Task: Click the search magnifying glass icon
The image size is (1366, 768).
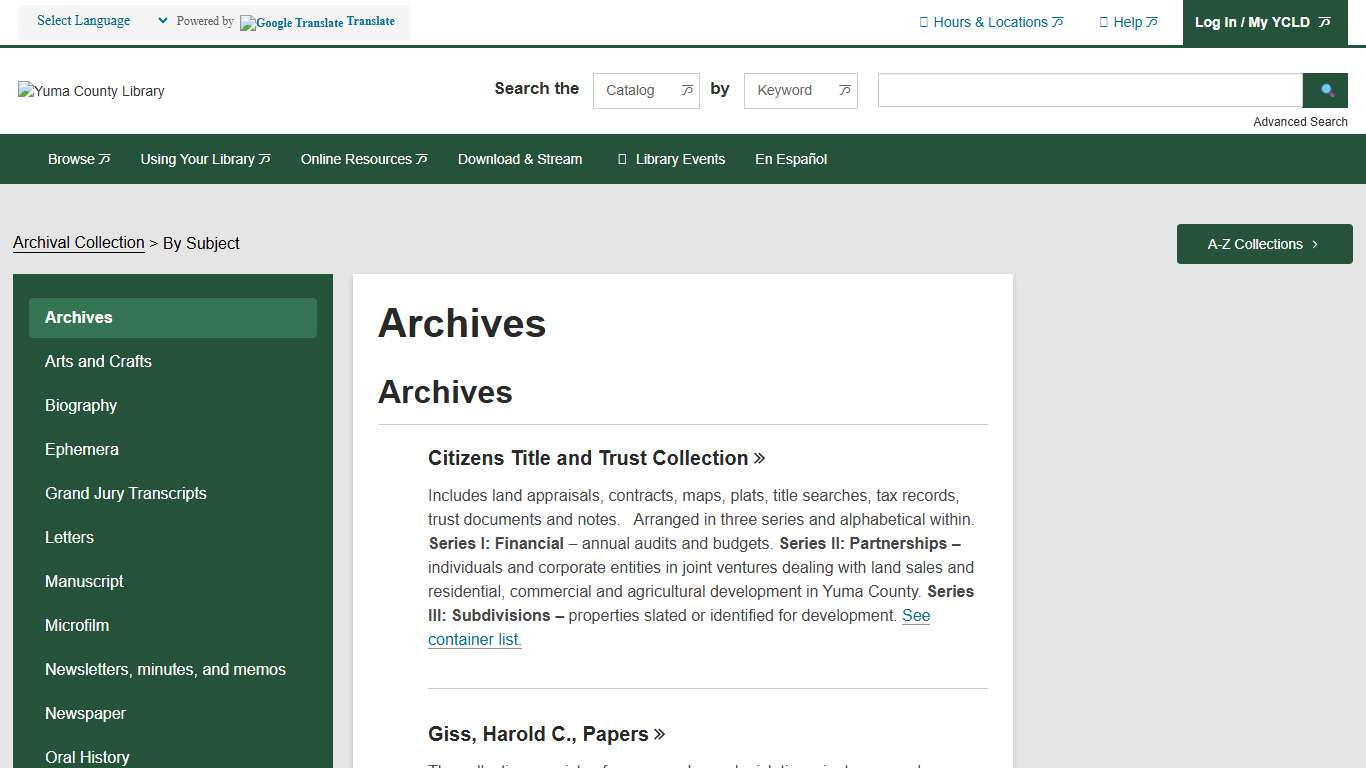Action: point(1325,90)
